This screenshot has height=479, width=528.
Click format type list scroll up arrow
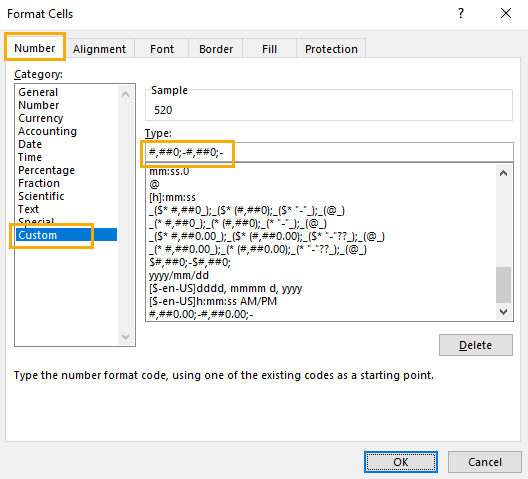[503, 173]
